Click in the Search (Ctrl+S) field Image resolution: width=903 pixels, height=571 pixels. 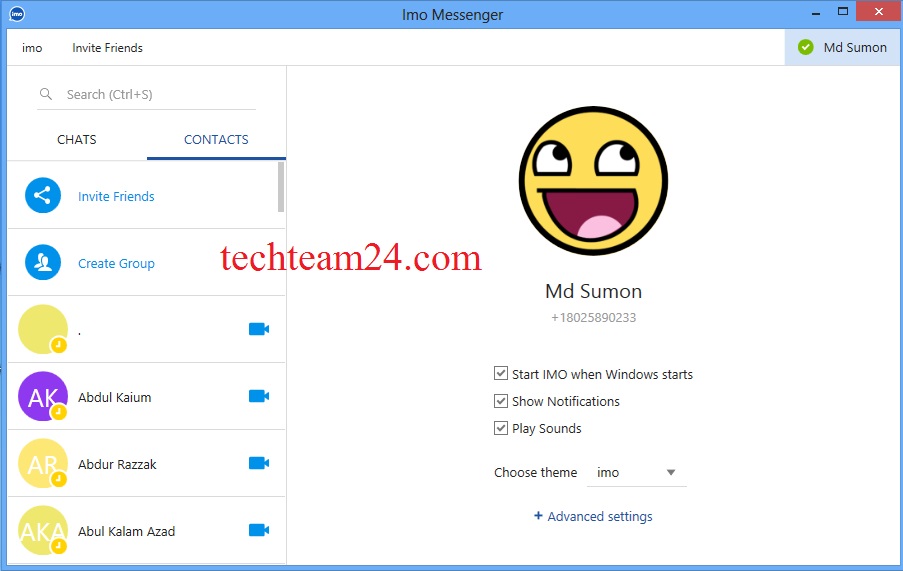point(146,94)
